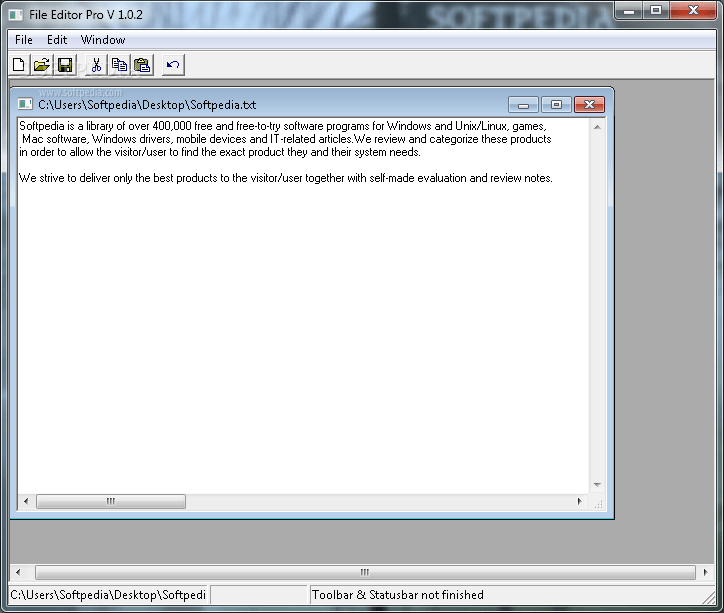The image size is (724, 613).
Task: Paste clipboard using the toolbar paste icon
Action: (142, 65)
